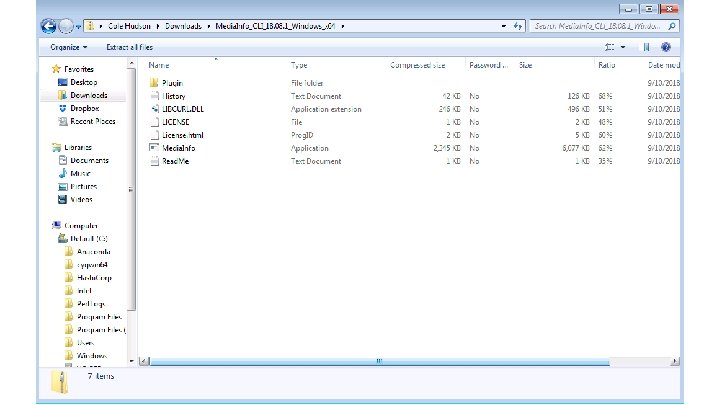
Task: Select the Default (C:) drive
Action: [x=89, y=239]
